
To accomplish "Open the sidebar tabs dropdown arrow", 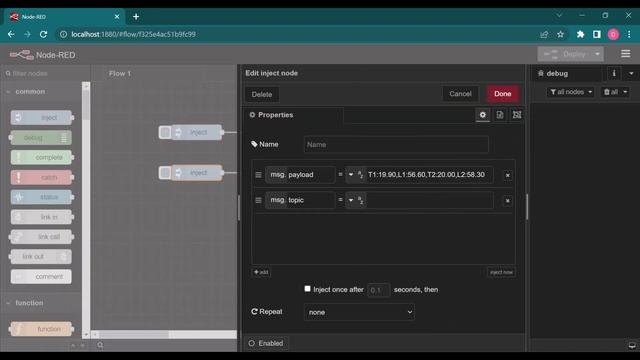I will pyautogui.click(x=631, y=73).
